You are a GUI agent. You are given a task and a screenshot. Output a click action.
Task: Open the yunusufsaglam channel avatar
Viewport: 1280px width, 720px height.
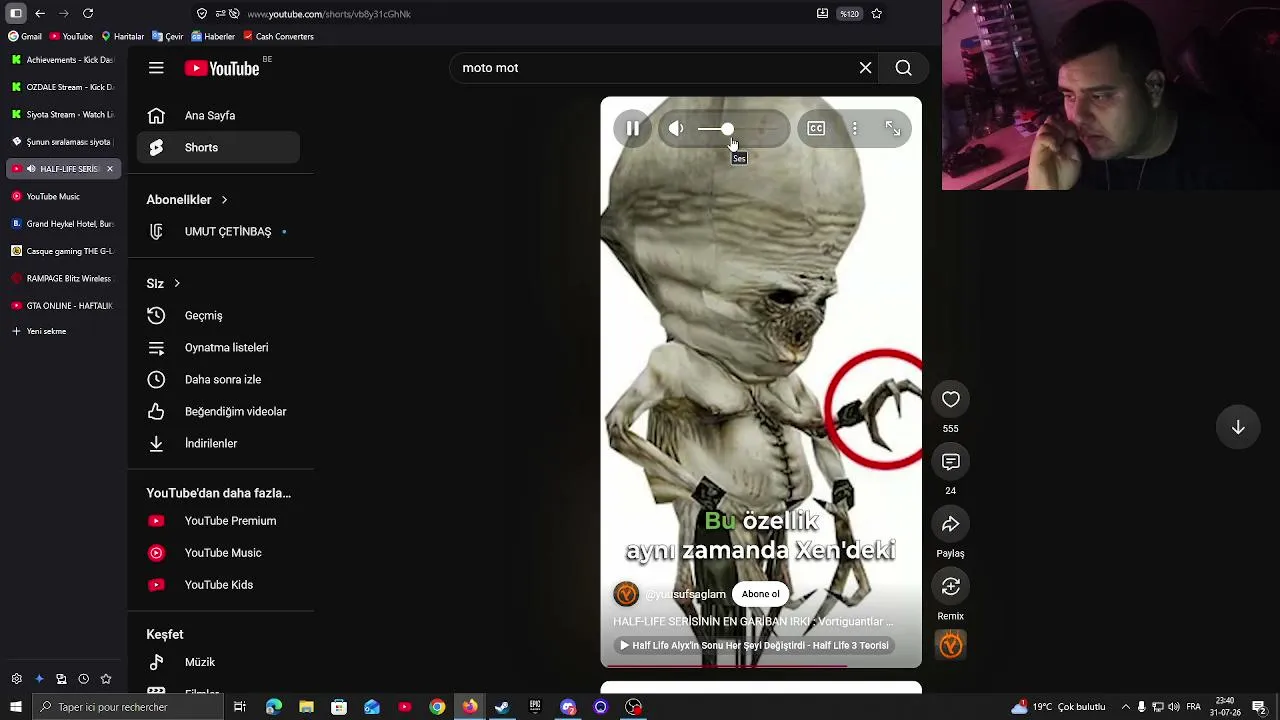coord(626,594)
